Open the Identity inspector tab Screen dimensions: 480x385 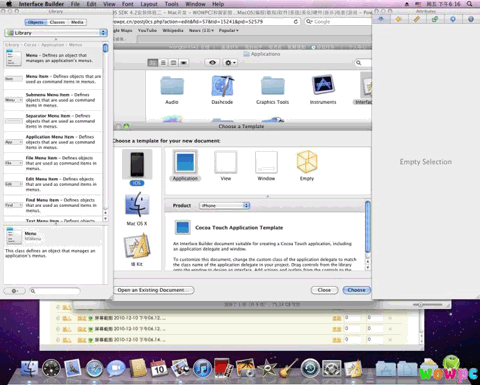tap(471, 19)
